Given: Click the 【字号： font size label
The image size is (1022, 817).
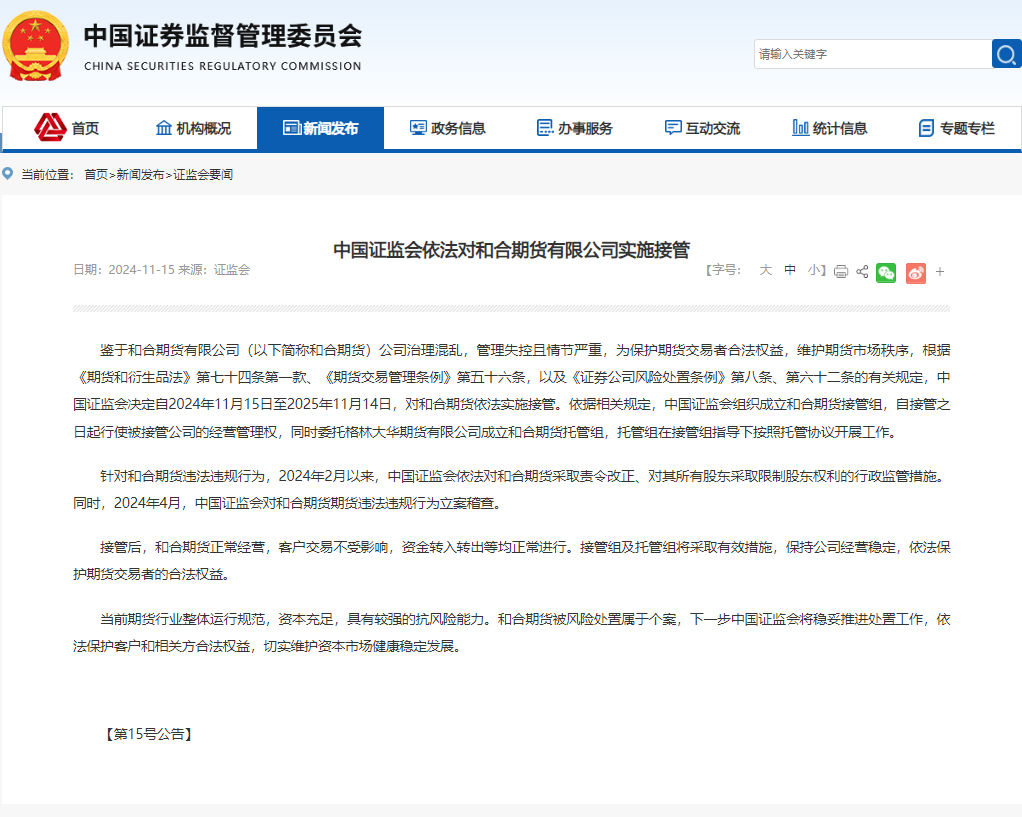Looking at the screenshot, I should (723, 270).
